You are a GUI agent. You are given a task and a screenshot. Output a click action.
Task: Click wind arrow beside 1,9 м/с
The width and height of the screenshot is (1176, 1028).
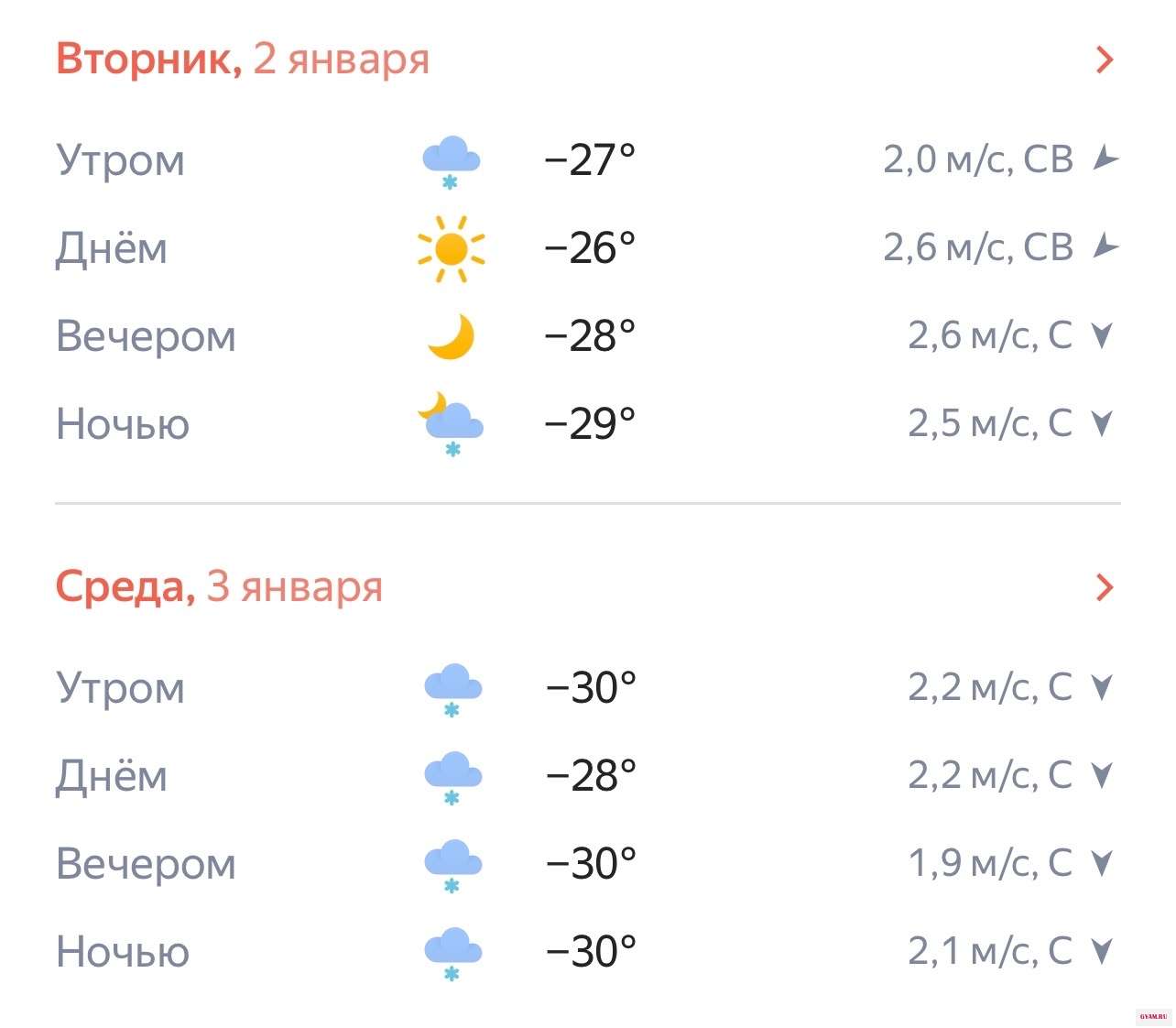pos(1103,863)
